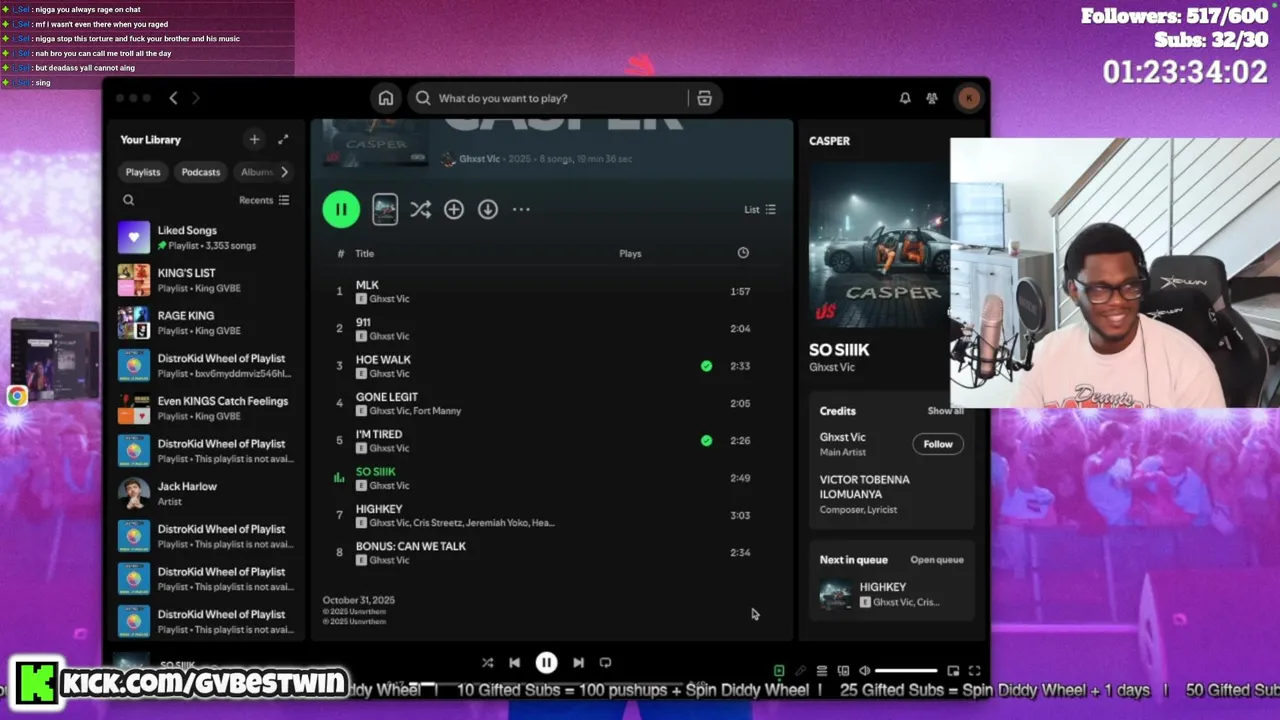Toggle Now Playing view
Image resolution: width=1280 pixels, height=720 pixels.
tap(779, 671)
